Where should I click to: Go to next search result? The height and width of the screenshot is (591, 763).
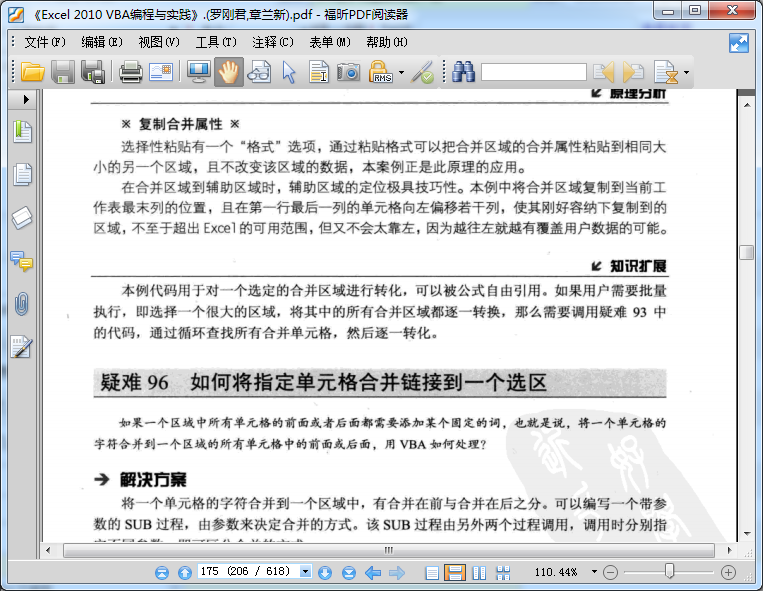tap(633, 72)
